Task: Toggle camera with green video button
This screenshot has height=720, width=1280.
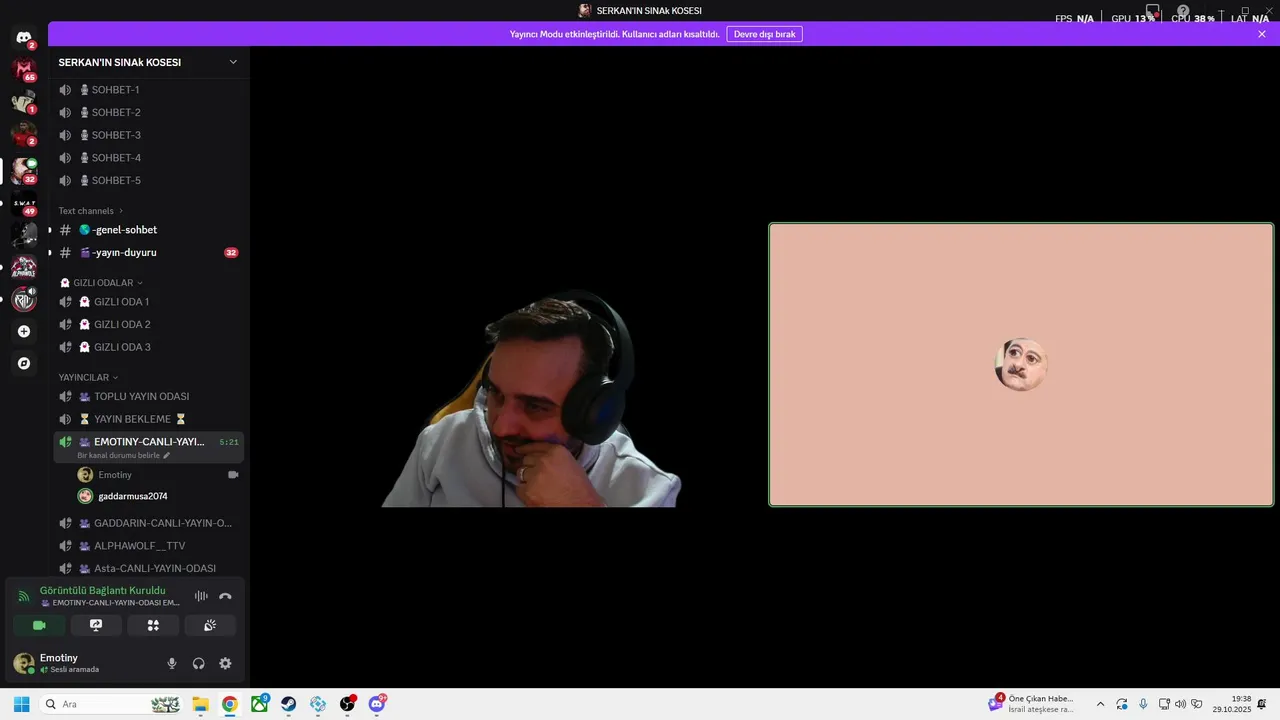Action: coord(39,625)
